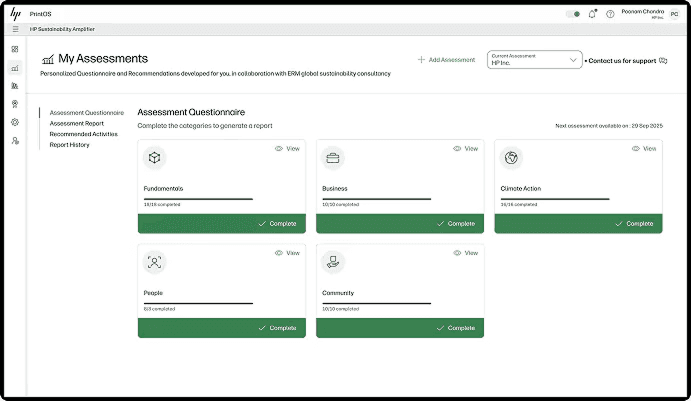Open Recommended Activities in side menu
Viewport: 691px width, 401px height.
pyautogui.click(x=84, y=134)
